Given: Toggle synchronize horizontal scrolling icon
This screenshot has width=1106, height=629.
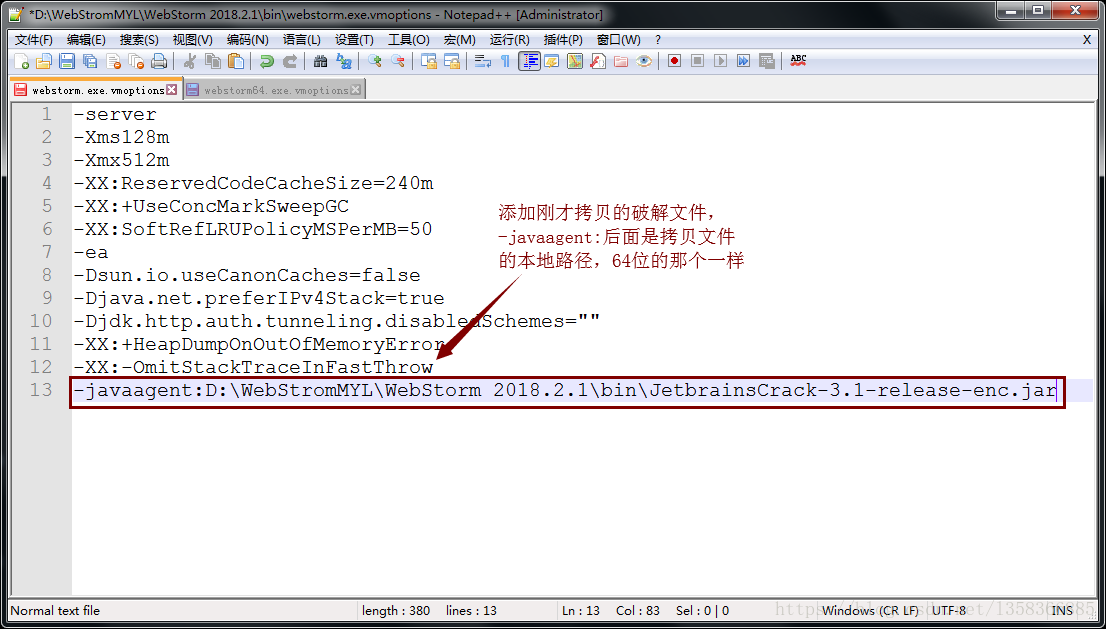Looking at the screenshot, I should tap(451, 61).
